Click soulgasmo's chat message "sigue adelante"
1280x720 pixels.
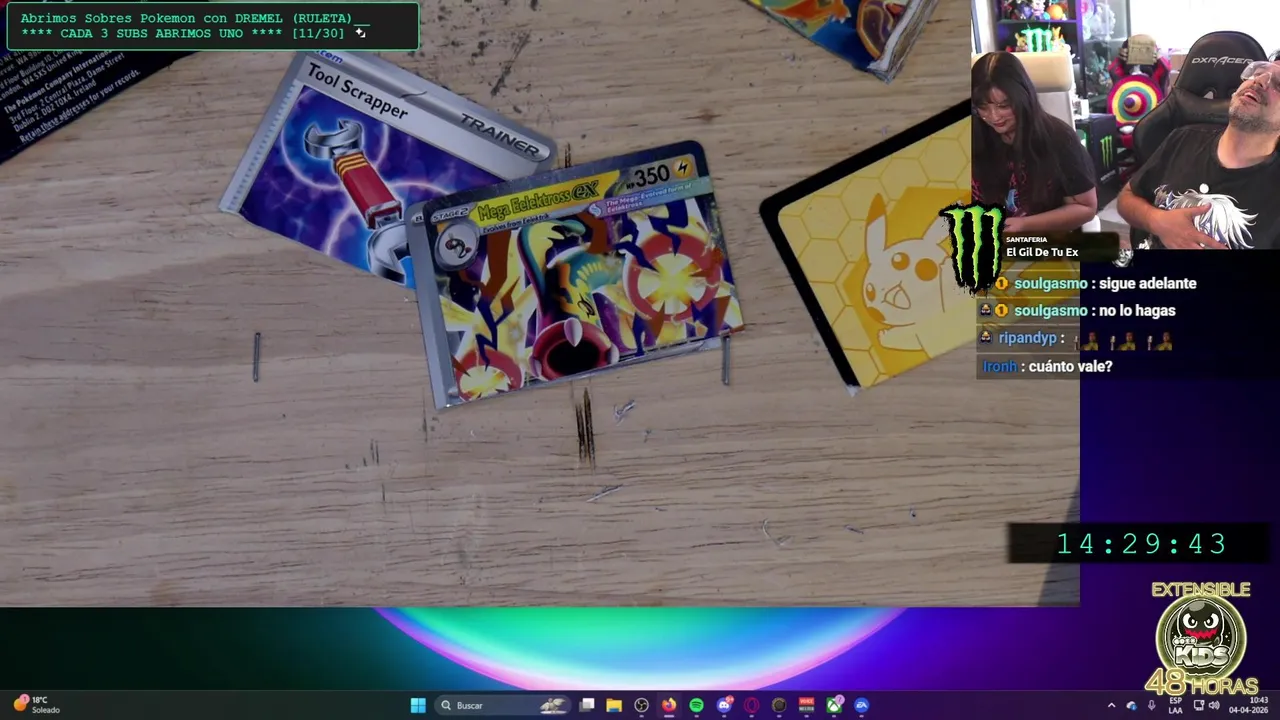[x=1147, y=283]
